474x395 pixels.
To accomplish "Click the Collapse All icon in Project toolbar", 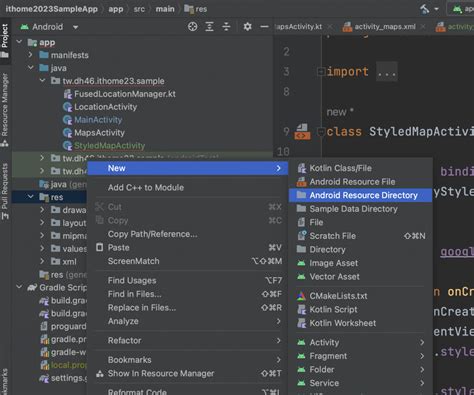I will (226, 27).
